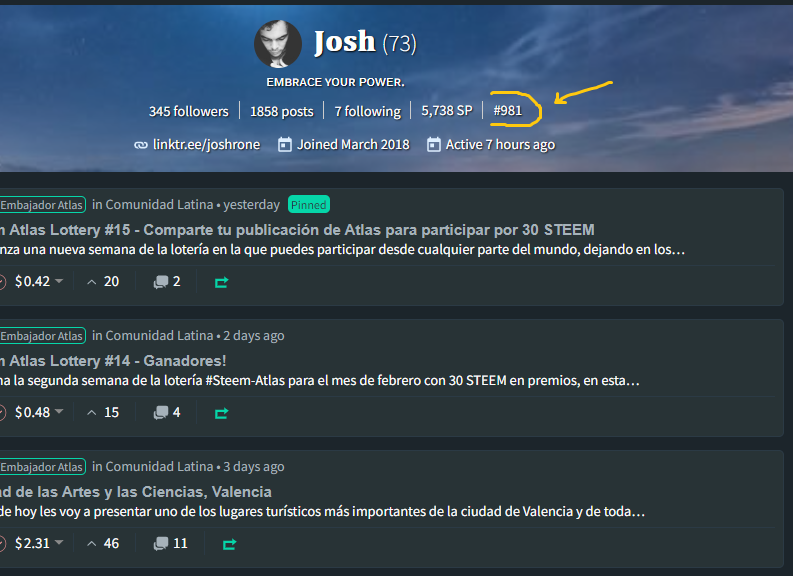Upvote the post with 46 votes
793x576 pixels.
pyautogui.click(x=92, y=544)
